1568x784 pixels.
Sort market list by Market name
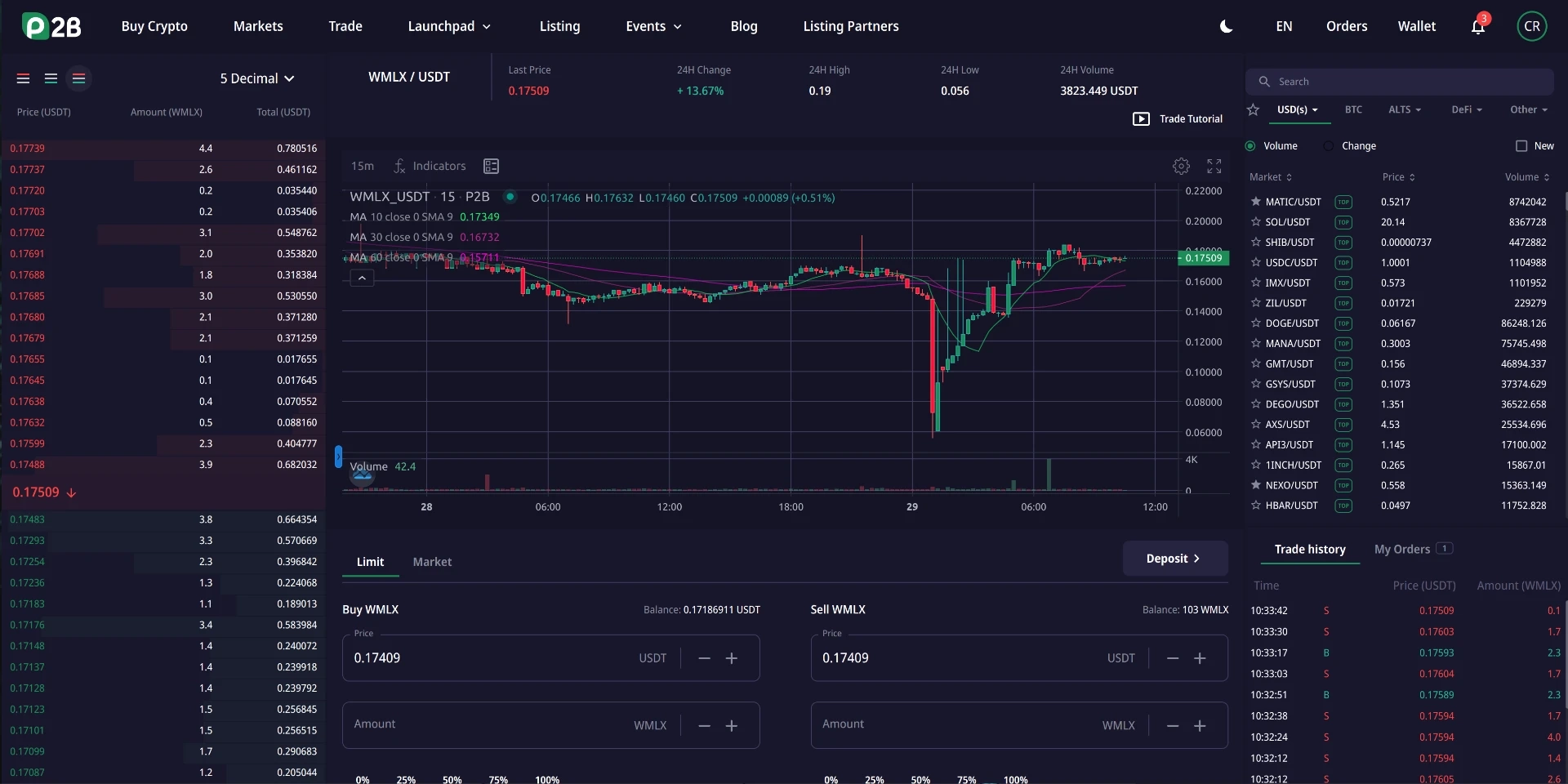[1271, 177]
